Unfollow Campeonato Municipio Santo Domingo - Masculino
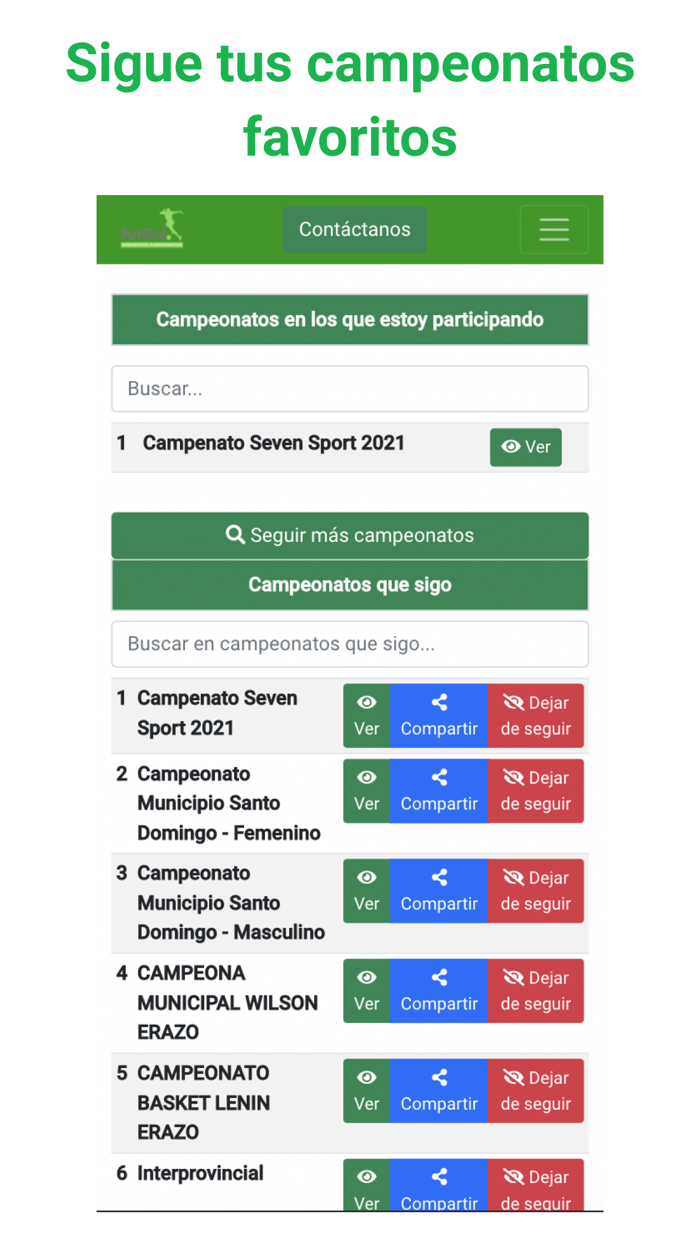 [536, 890]
